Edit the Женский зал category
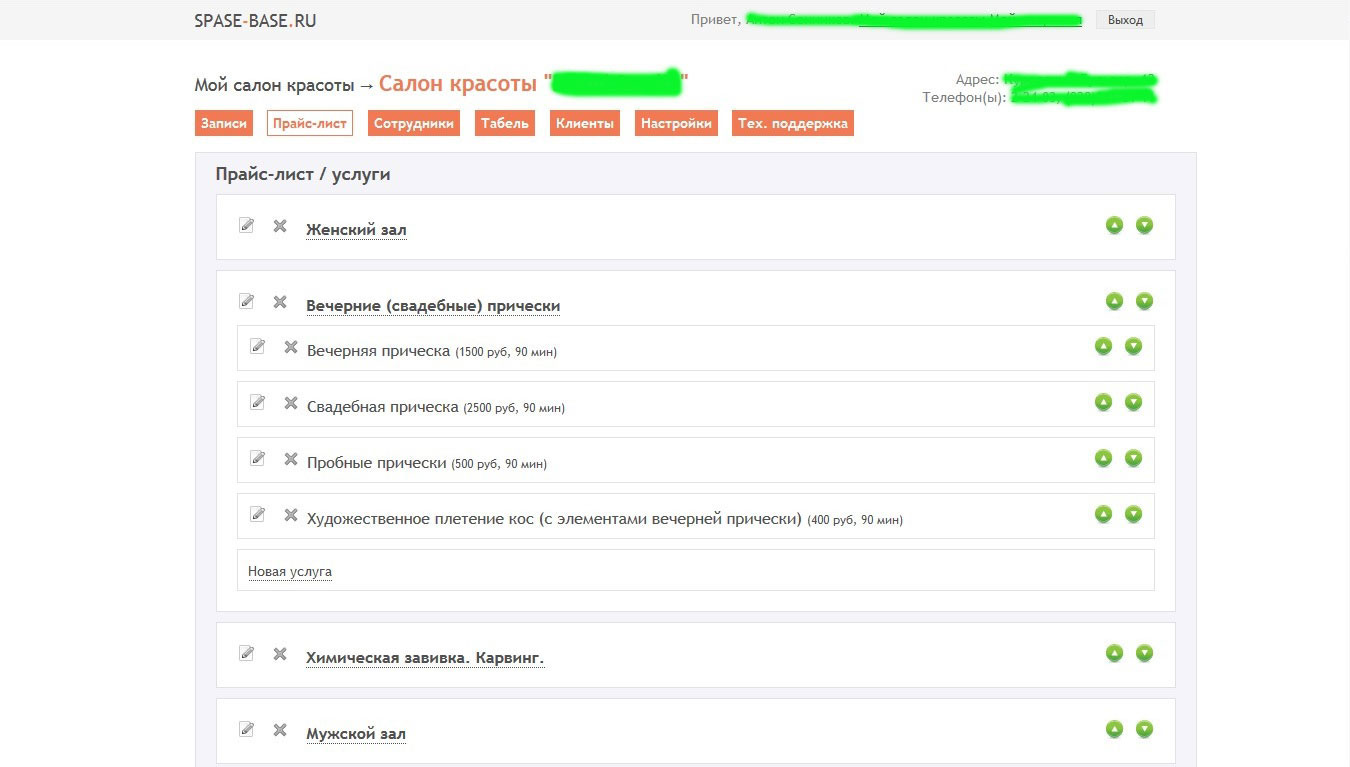The width and height of the screenshot is (1350, 767). [247, 225]
